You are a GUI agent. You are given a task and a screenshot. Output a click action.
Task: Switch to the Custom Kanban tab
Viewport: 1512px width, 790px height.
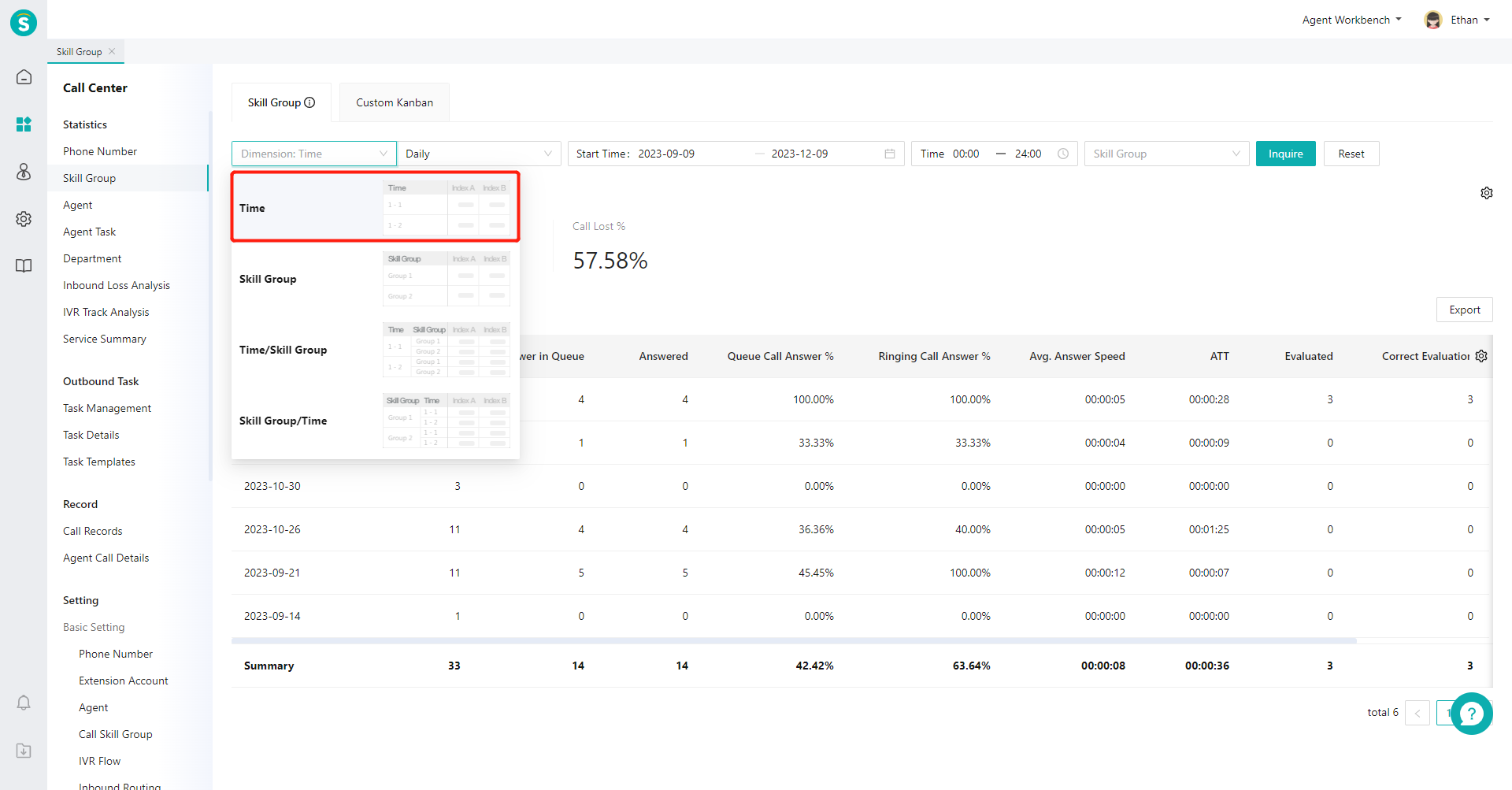395,102
